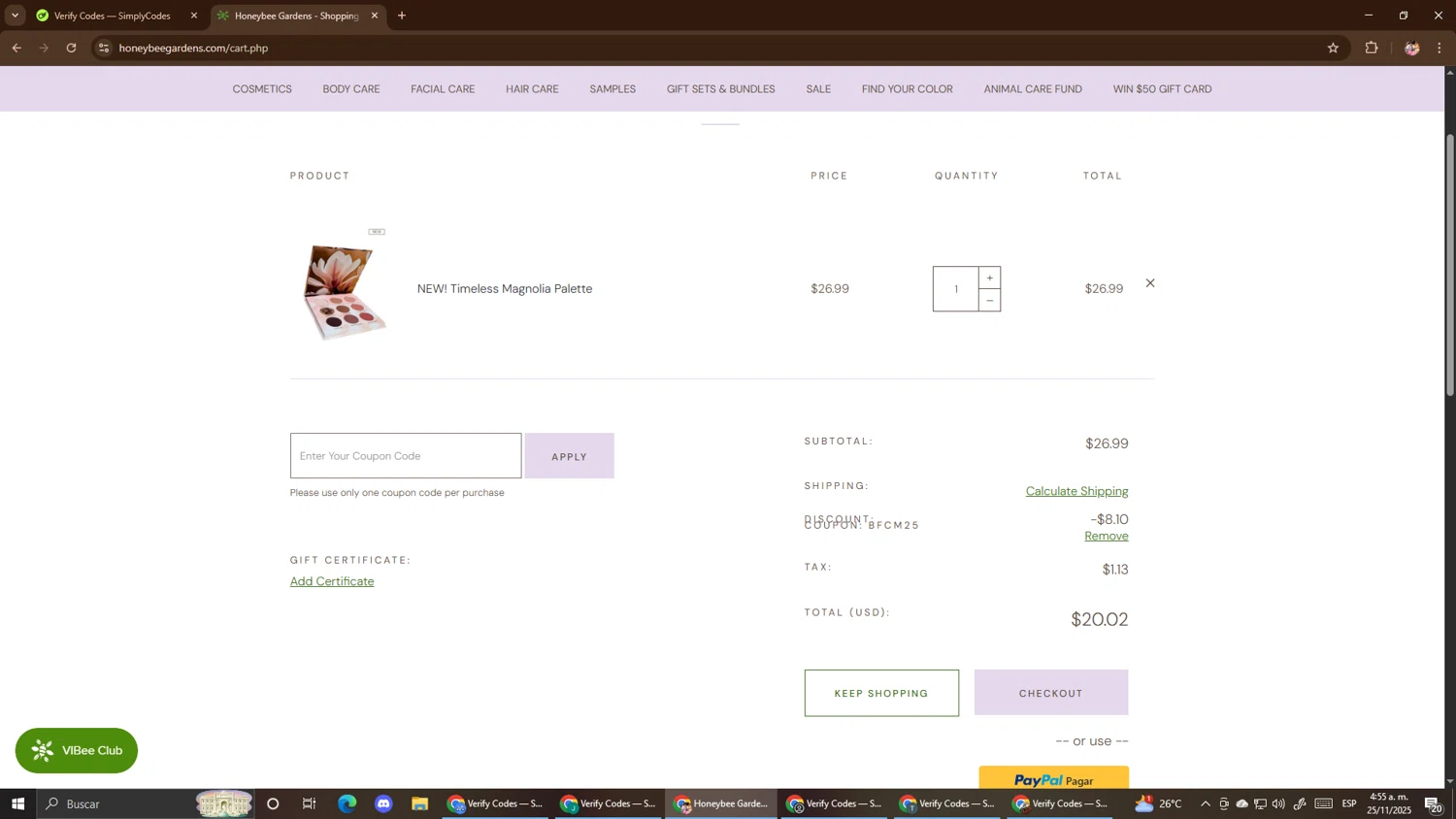The image size is (1456, 819).
Task: Reload the current page
Action: pyautogui.click(x=71, y=48)
